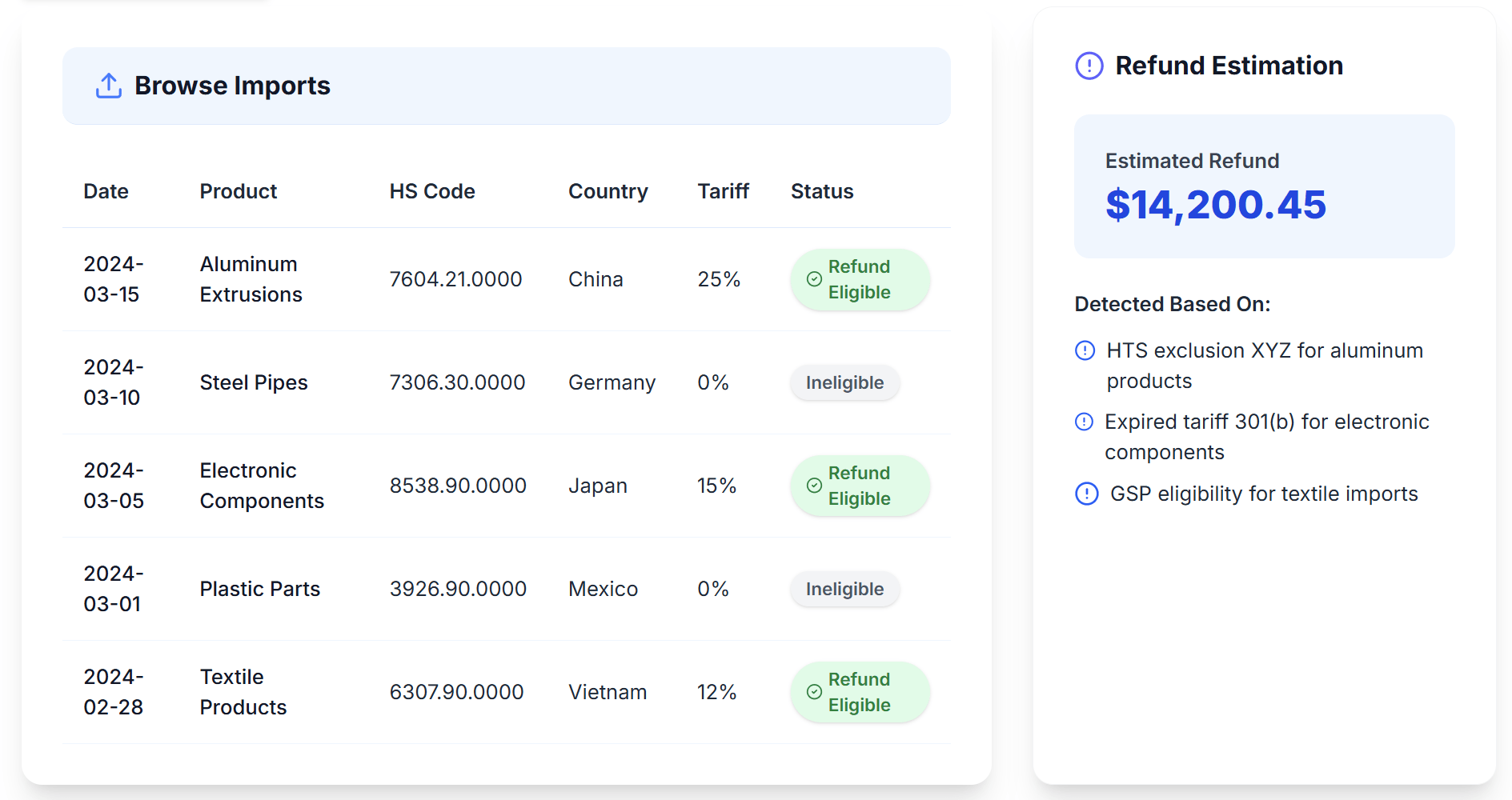The height and width of the screenshot is (800, 1512).
Task: Select the Vietnam country cell
Action: coord(607,692)
